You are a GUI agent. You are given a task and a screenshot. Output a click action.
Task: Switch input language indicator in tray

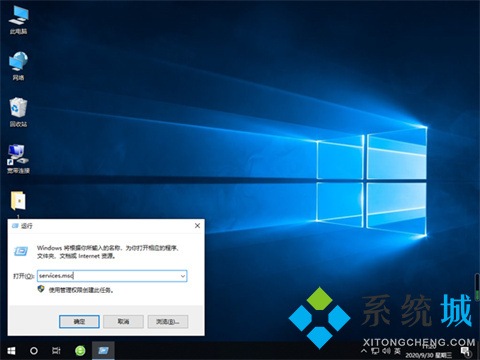click(x=397, y=351)
